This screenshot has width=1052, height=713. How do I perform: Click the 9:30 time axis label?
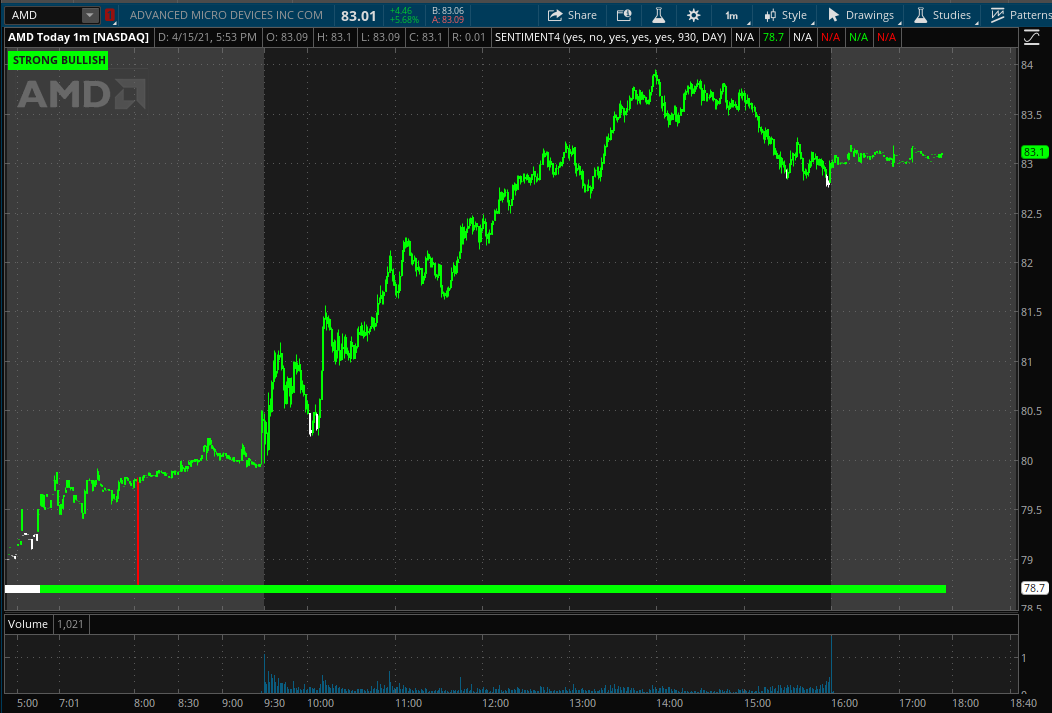(x=274, y=703)
